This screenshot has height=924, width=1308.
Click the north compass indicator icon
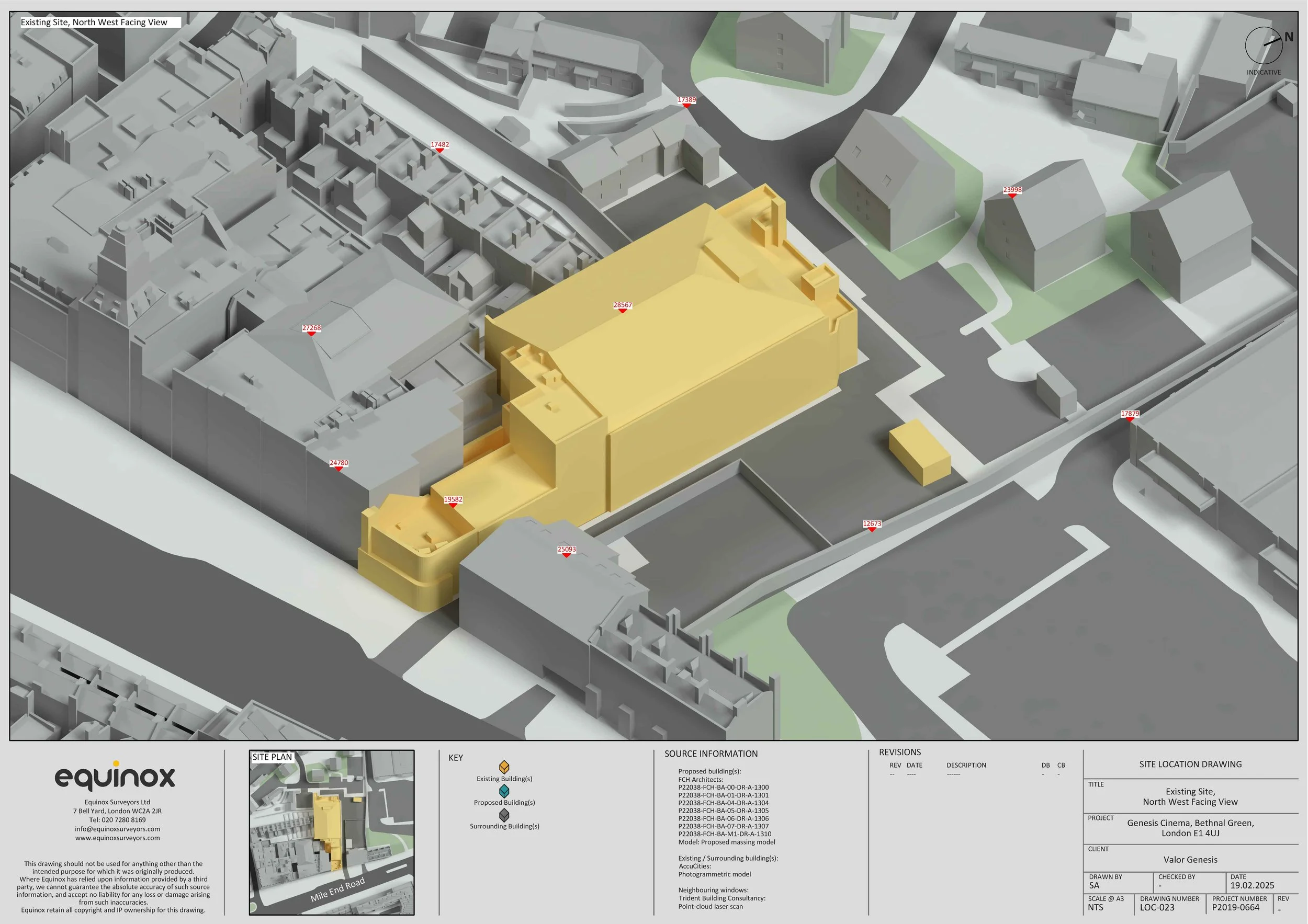coord(1264,46)
